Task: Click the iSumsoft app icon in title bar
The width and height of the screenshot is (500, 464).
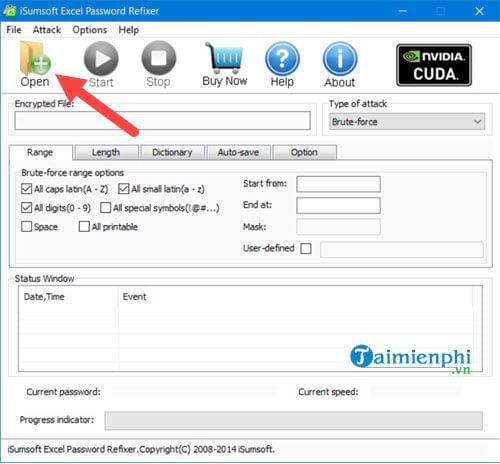Action: tap(9, 11)
